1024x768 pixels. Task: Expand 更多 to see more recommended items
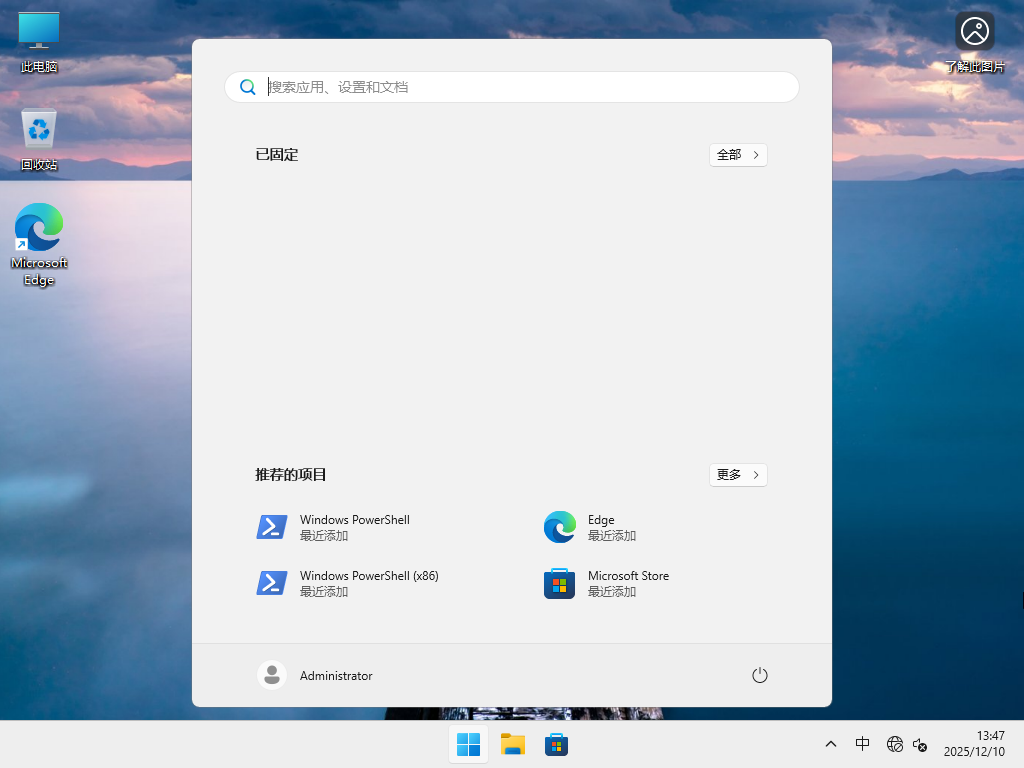[737, 475]
